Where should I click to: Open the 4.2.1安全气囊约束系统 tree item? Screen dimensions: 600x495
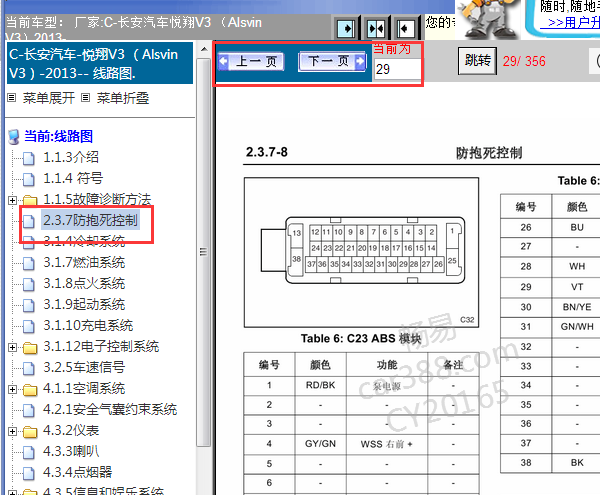110,410
